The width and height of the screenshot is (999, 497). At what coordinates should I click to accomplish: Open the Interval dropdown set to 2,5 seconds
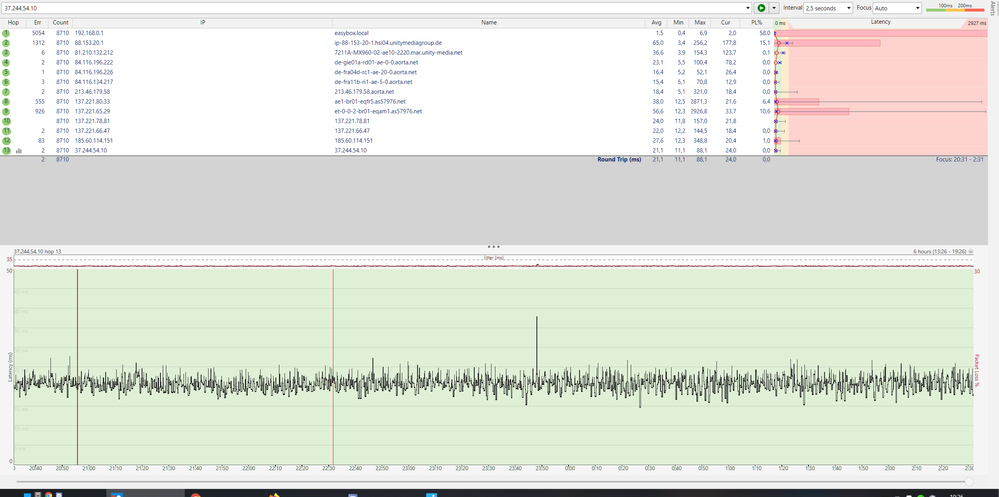pyautogui.click(x=828, y=7)
